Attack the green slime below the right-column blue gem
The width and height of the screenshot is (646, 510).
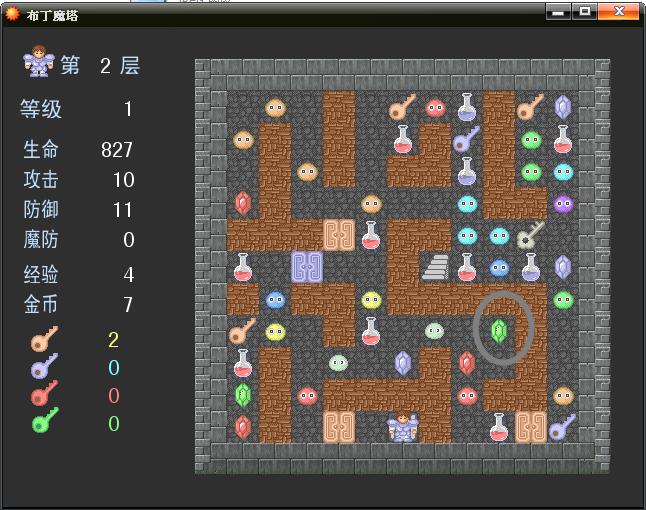pos(563,300)
